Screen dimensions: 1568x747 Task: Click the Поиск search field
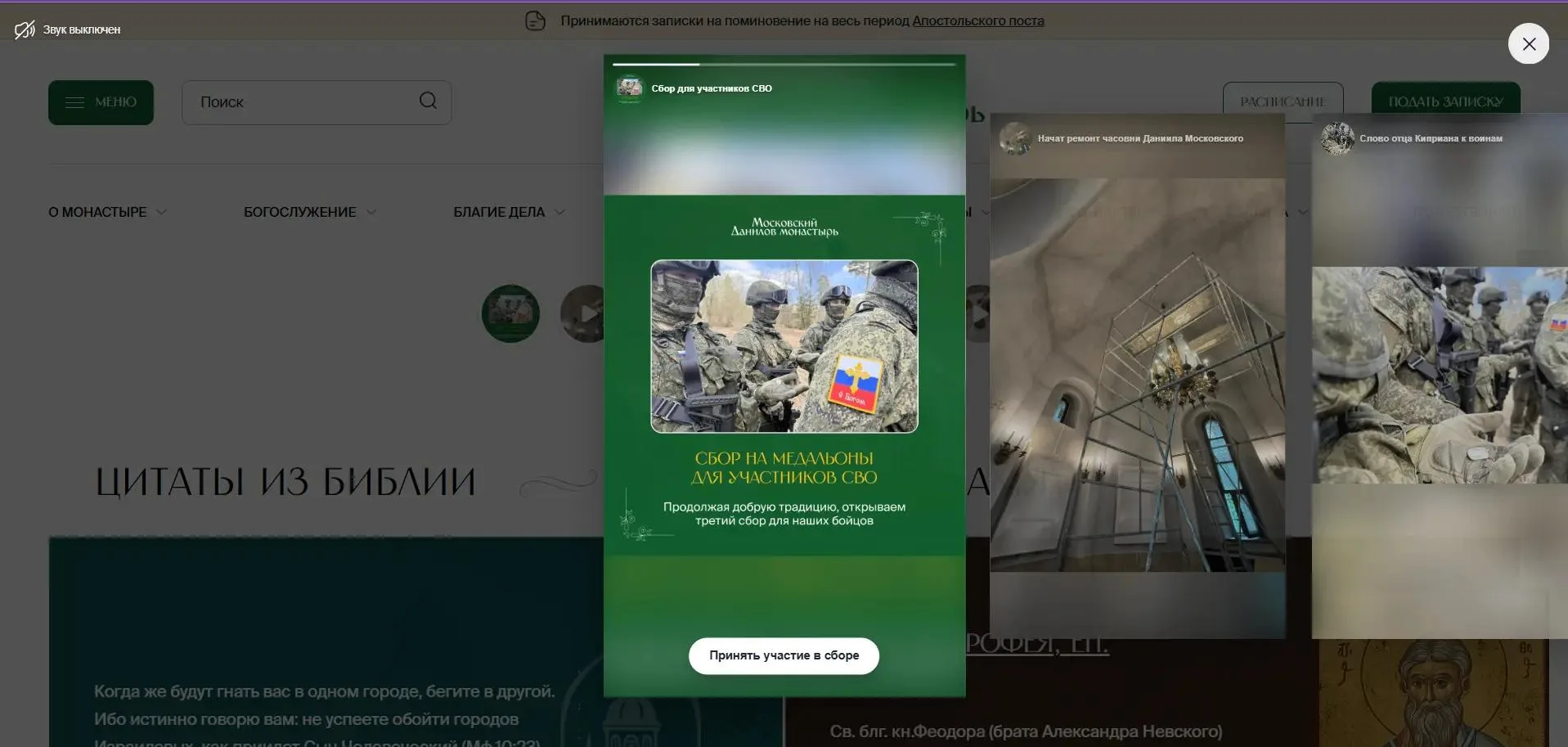[x=317, y=102]
